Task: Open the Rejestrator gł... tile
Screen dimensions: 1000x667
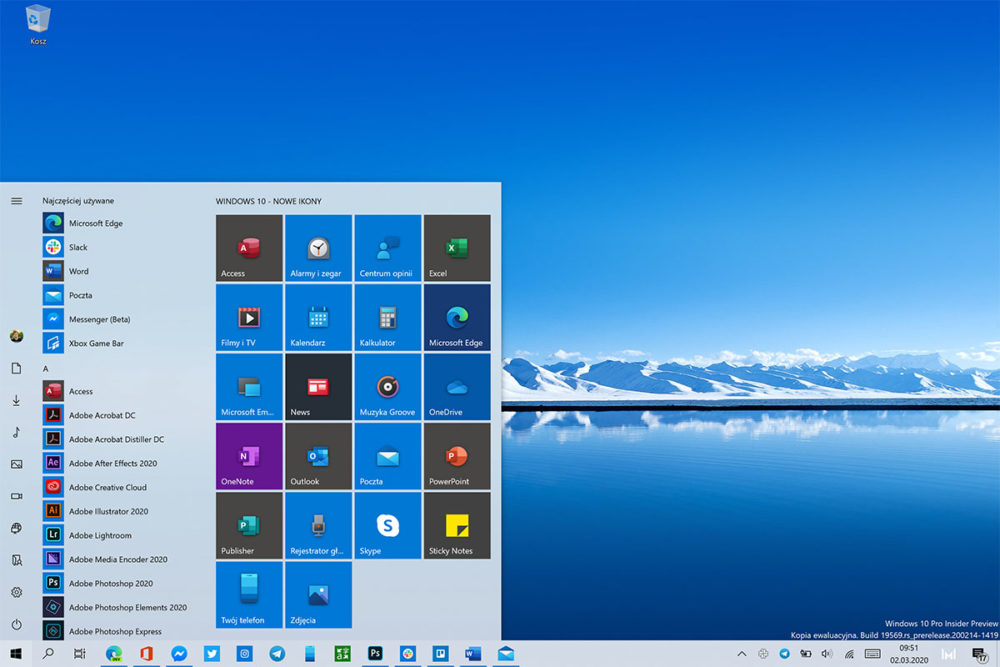Action: [x=318, y=525]
